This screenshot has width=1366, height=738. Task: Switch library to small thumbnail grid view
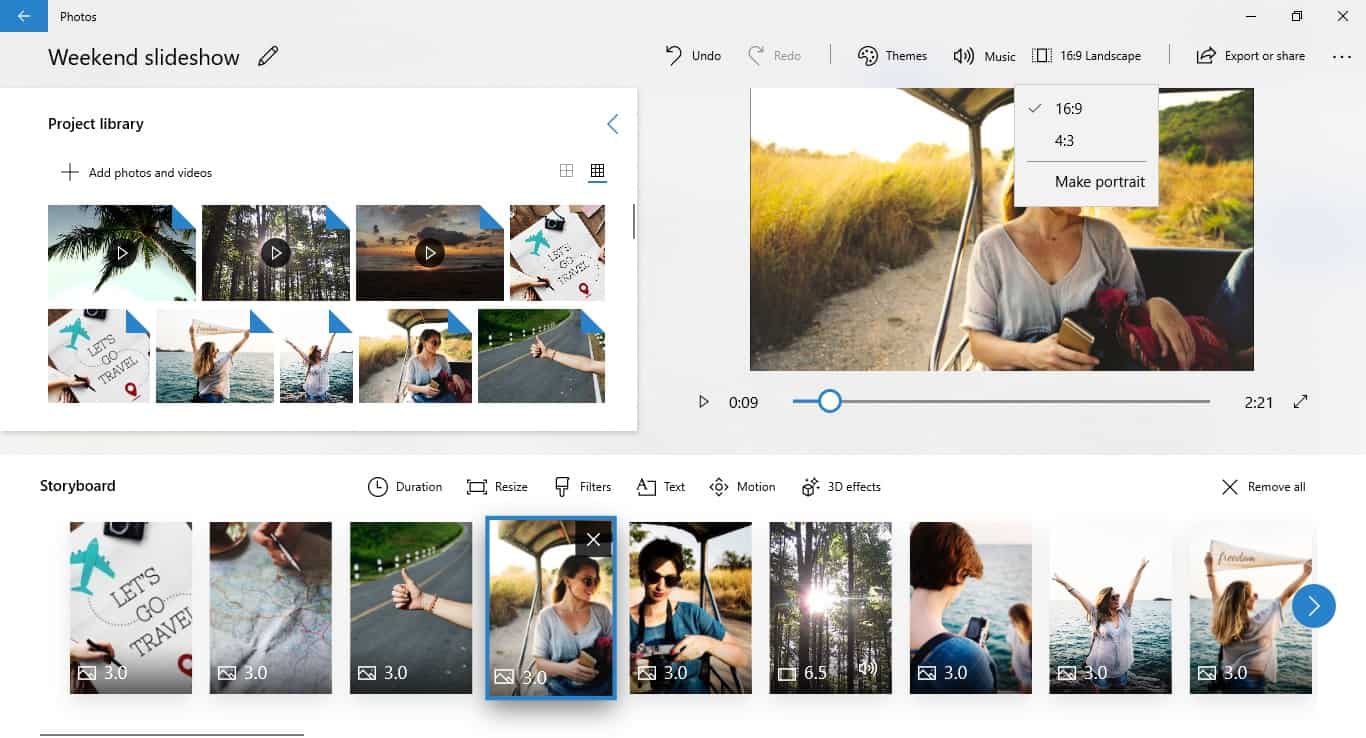pos(597,171)
